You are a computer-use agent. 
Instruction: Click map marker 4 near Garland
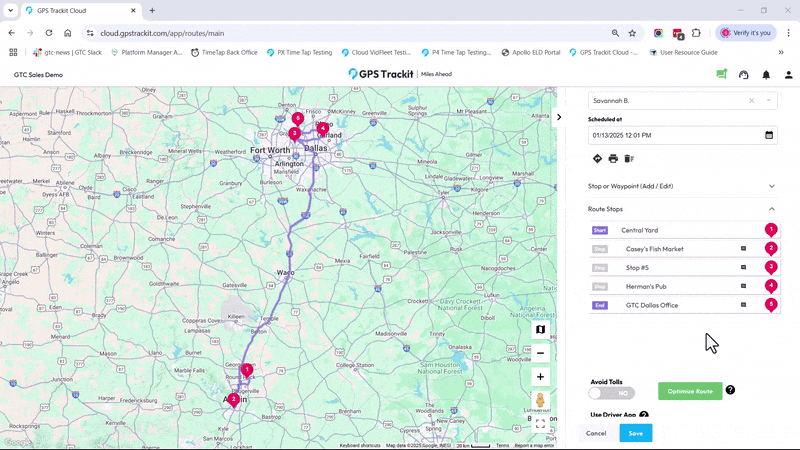(322, 128)
